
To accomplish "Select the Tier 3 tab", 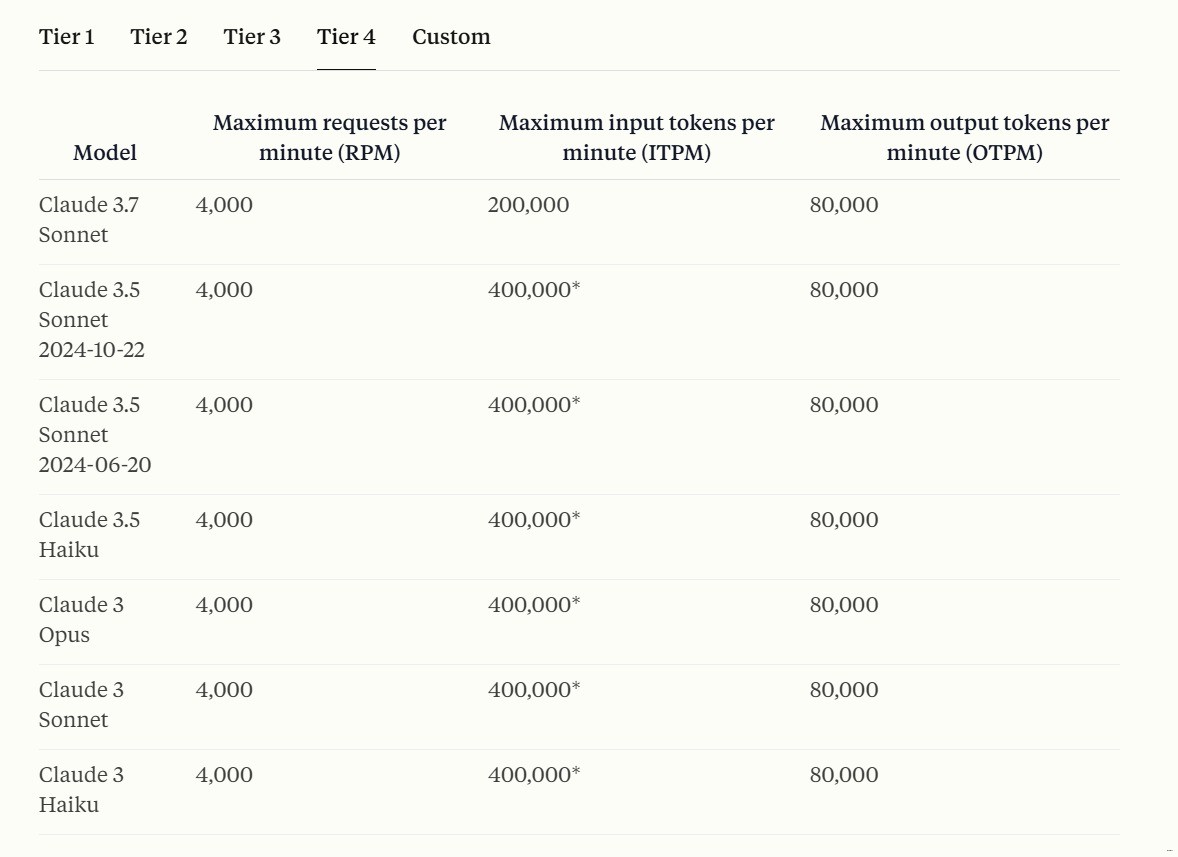I will pyautogui.click(x=252, y=37).
